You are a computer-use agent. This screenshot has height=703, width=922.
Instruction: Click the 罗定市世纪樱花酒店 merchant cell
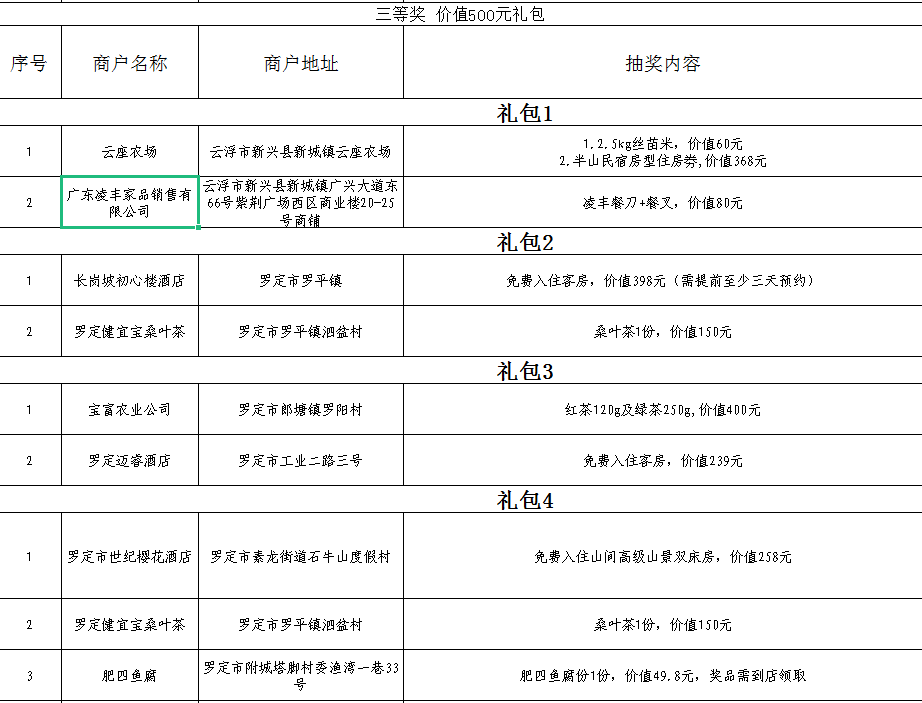(x=130, y=557)
